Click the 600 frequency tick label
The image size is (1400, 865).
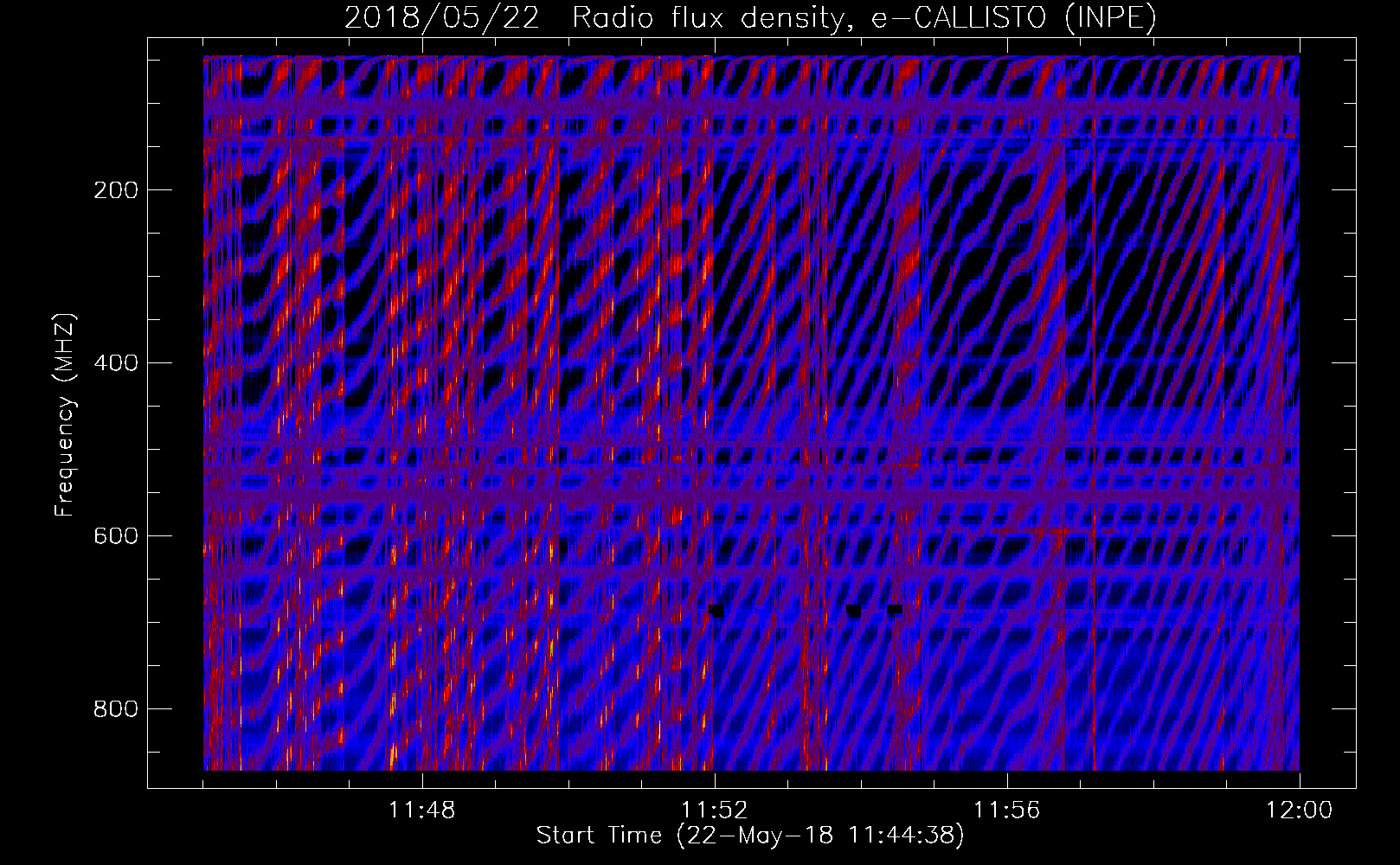115,536
